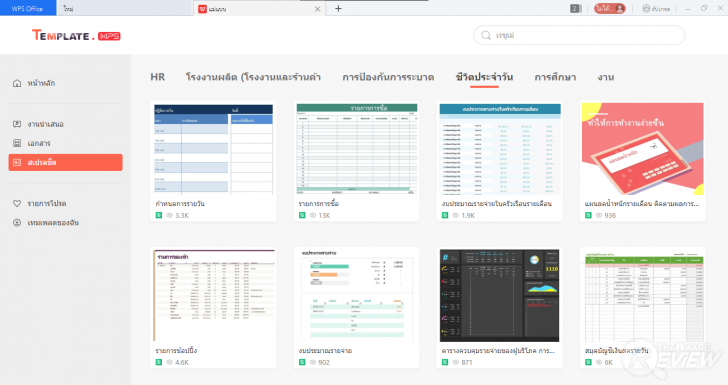Click the title above the 4.6K count

176,351
